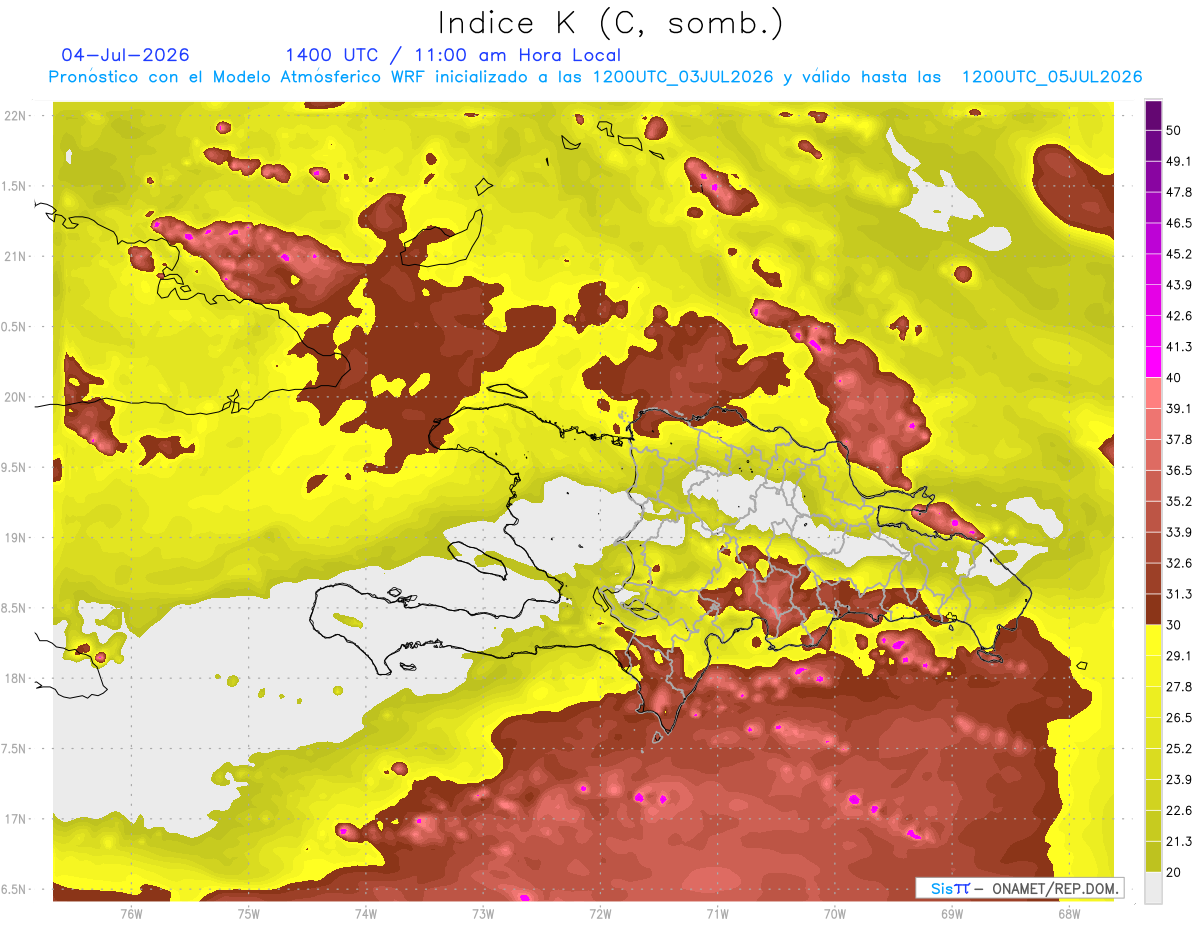Click the legend value '47.8'

1178,192
